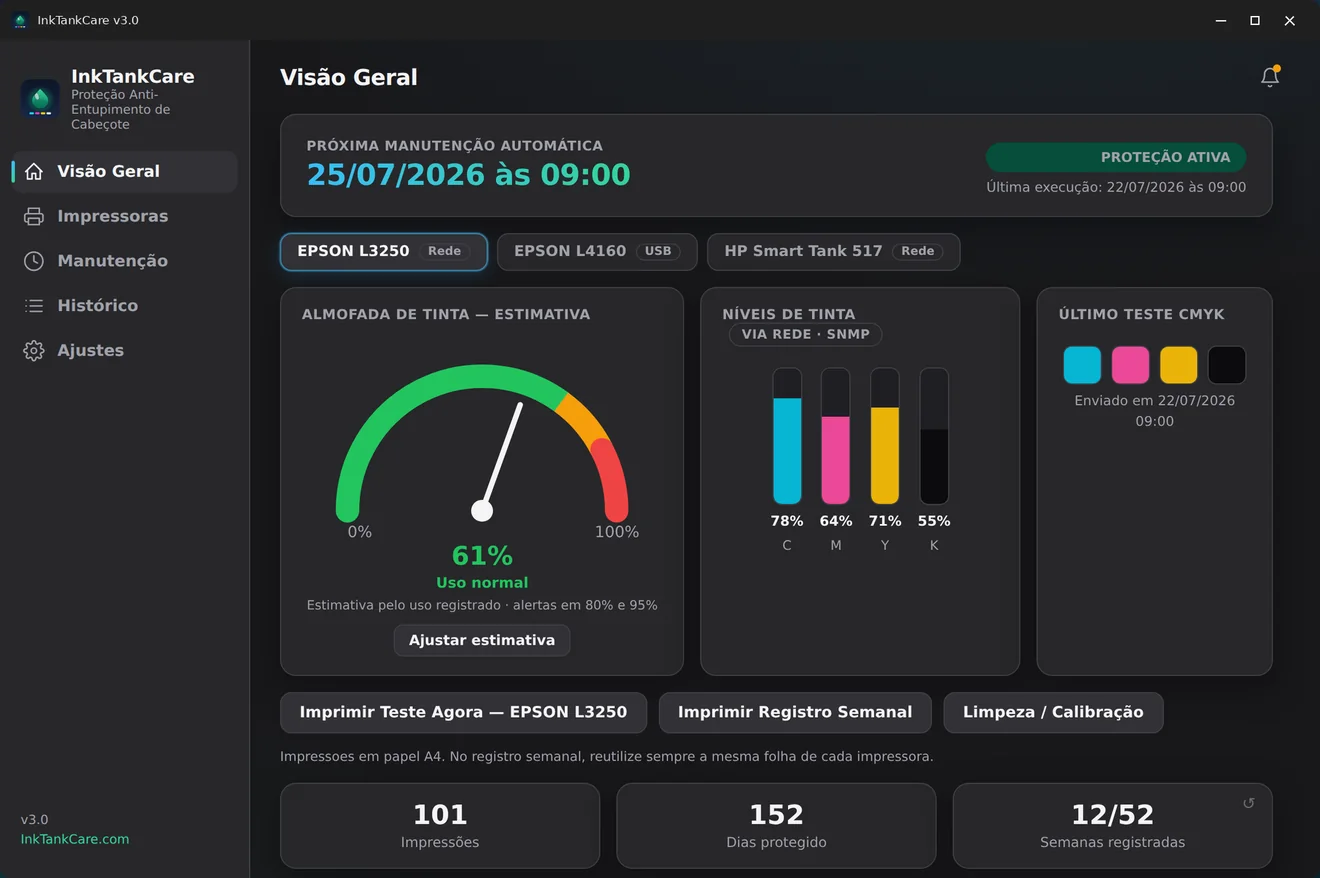Viewport: 1320px width, 878px height.
Task: Click Imprimir Teste Agora — EPSON L3250
Action: coord(463,713)
